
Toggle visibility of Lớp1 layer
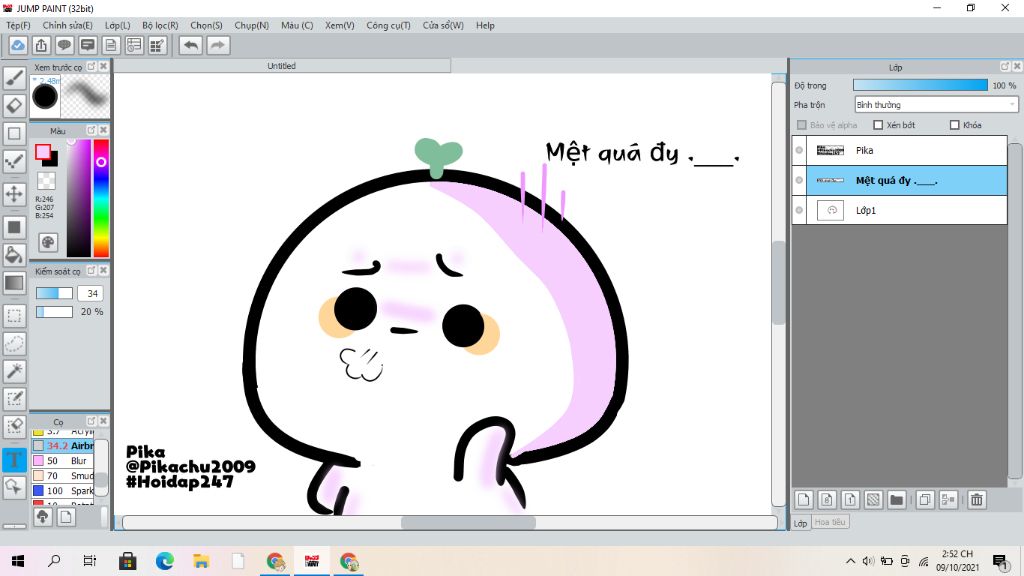[799, 210]
